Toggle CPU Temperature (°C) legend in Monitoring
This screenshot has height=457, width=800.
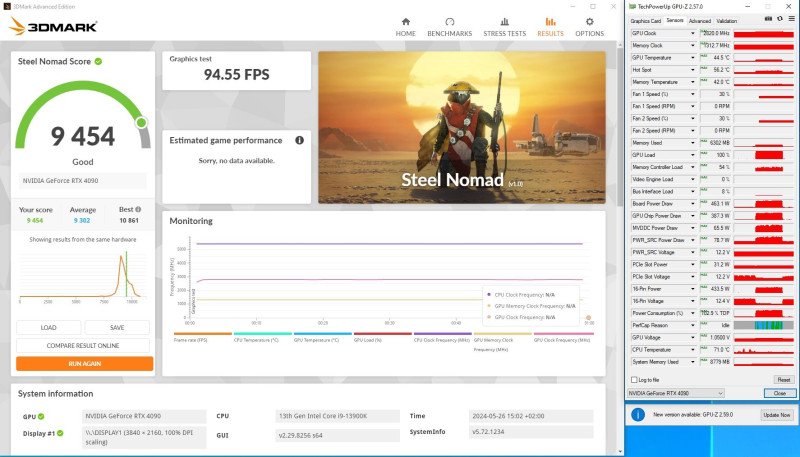pyautogui.click(x=262, y=337)
